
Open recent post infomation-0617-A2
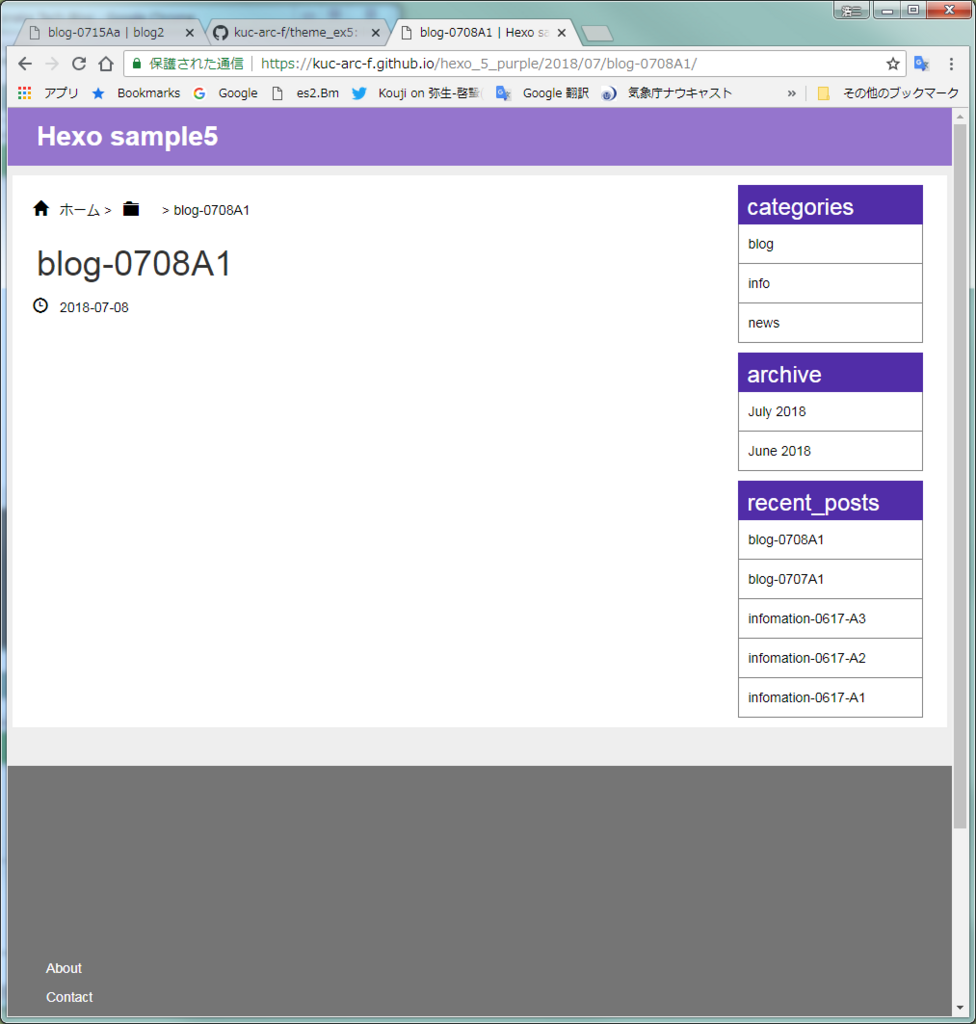coord(830,658)
